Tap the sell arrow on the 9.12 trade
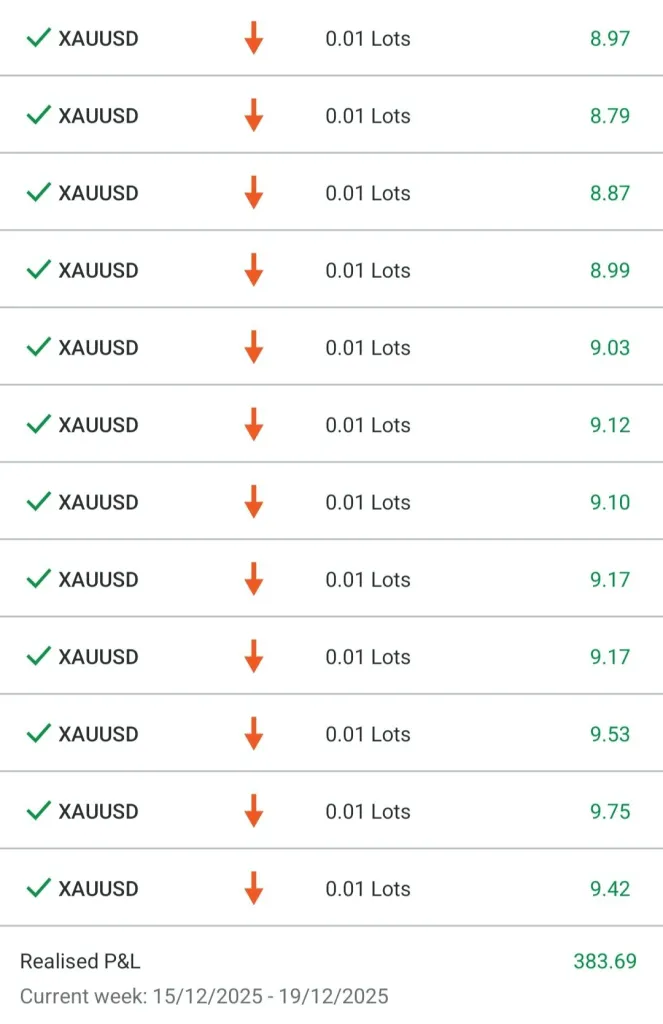Viewport: 663px width, 1024px height. (x=254, y=425)
